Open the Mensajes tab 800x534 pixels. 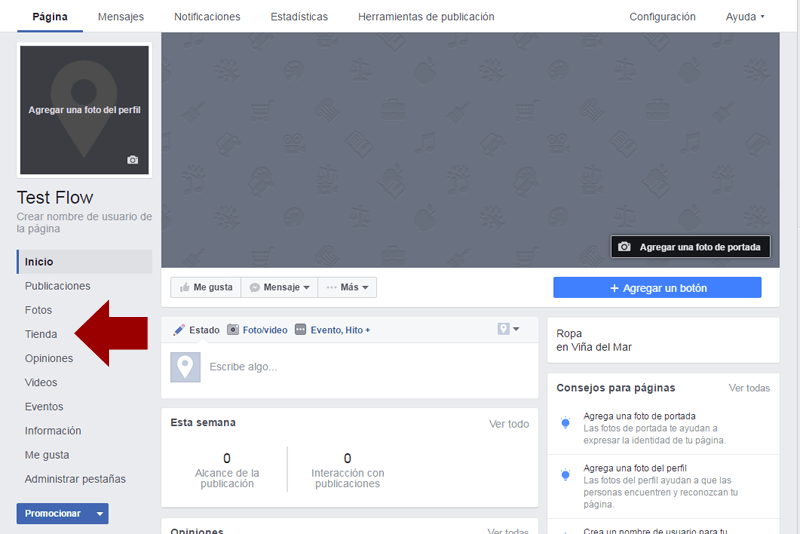point(121,17)
